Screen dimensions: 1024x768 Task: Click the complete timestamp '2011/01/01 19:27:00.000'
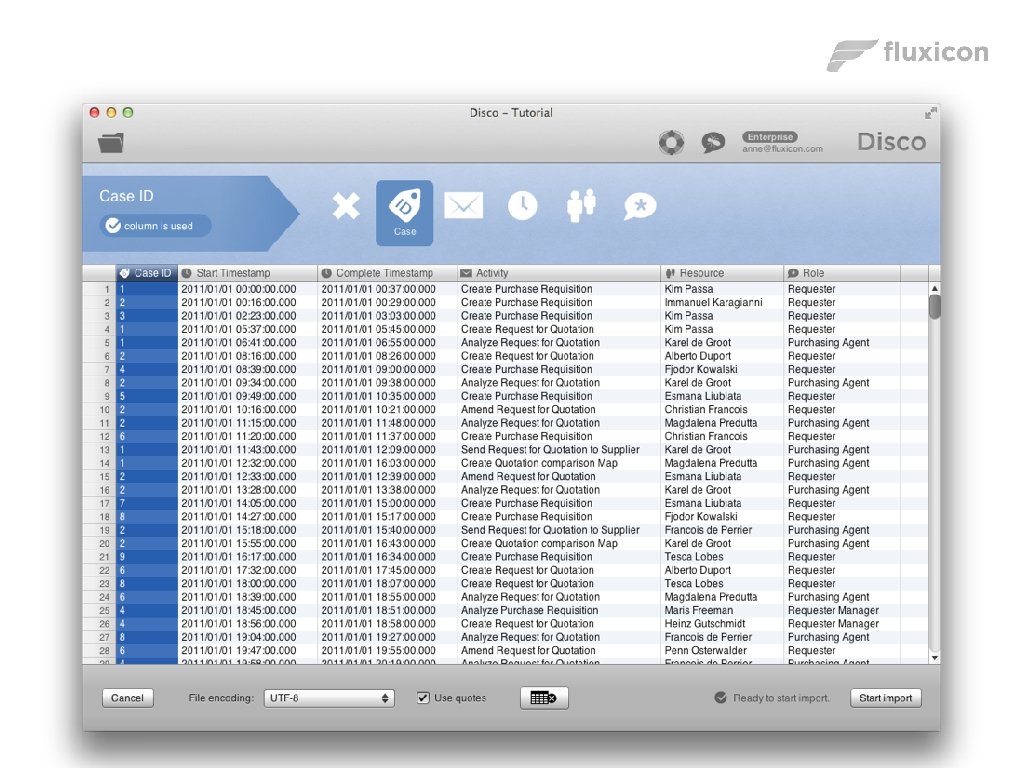(378, 637)
